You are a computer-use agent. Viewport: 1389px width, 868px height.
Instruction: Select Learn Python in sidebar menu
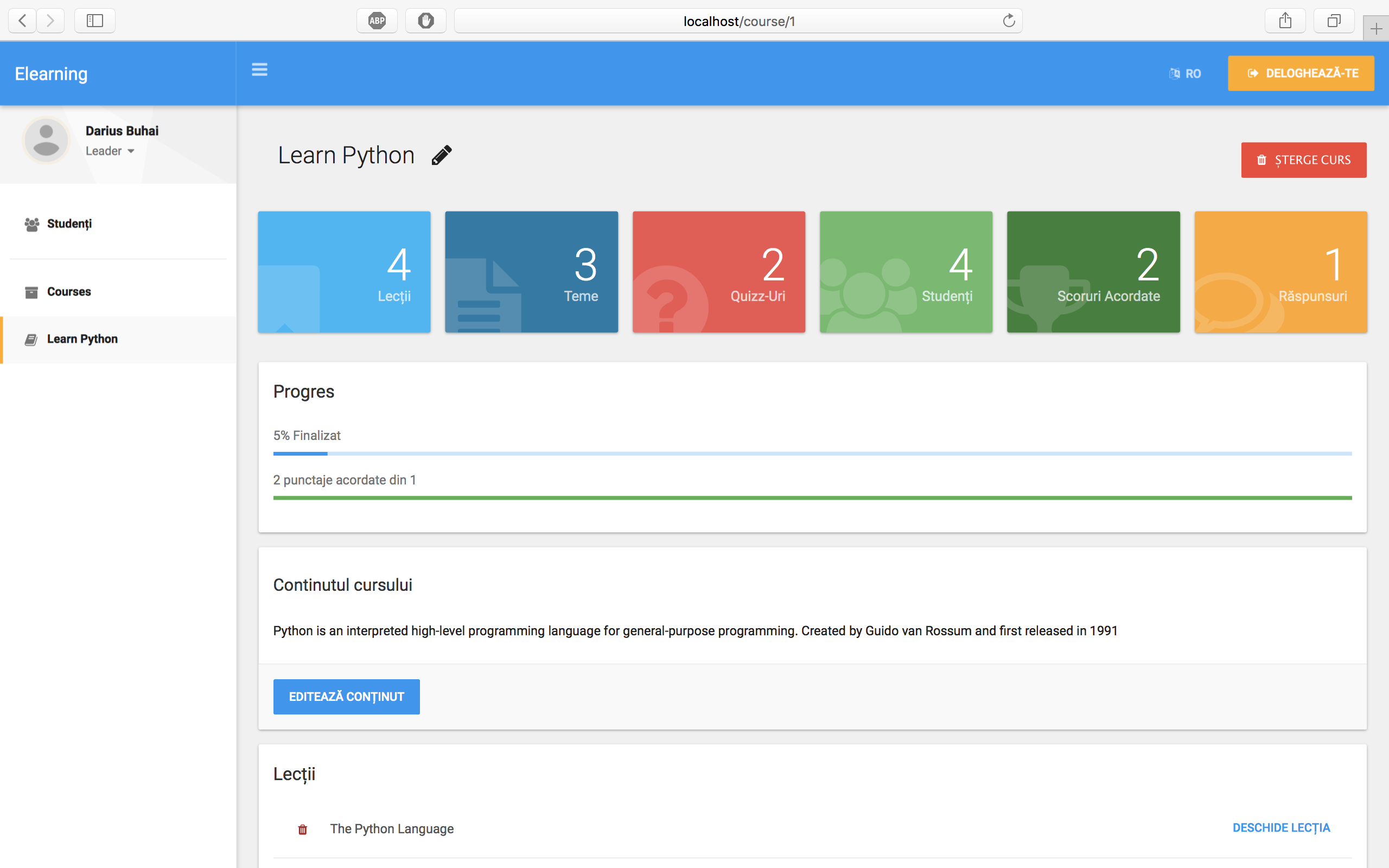tap(118, 339)
